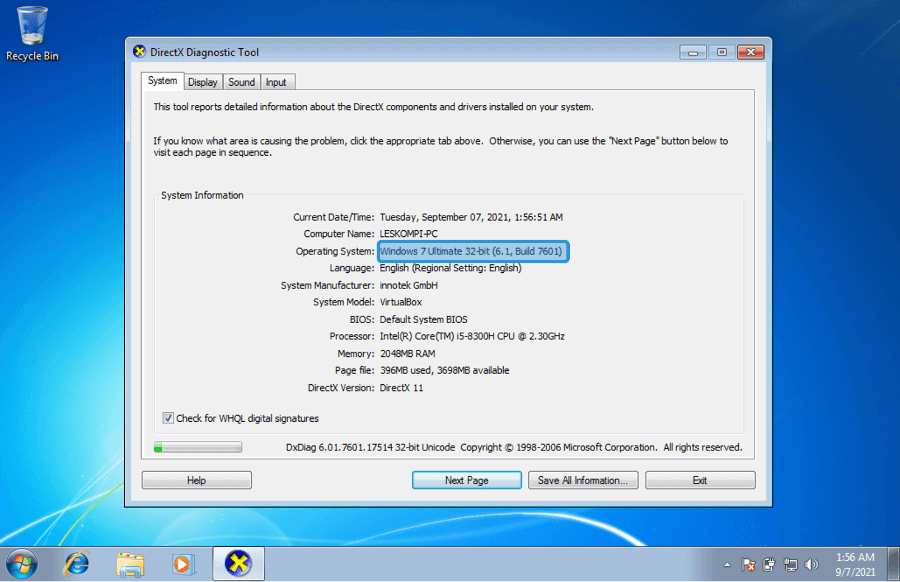
Task: Click the 'DirectX 11' version value
Action: (401, 387)
